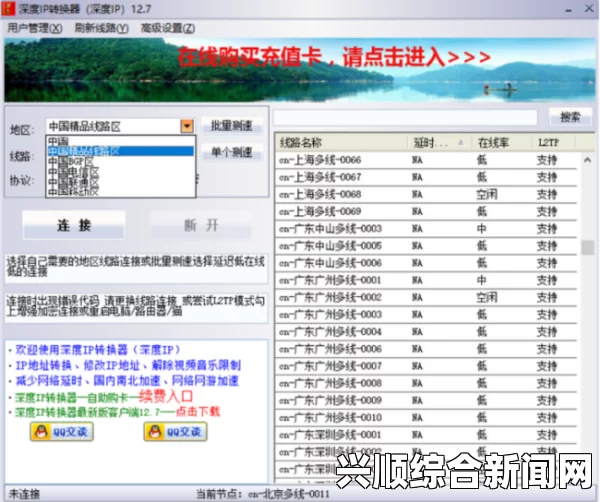The height and width of the screenshot is (502, 600).
Task: Click the 单个测速 button
Action: [x=232, y=152]
